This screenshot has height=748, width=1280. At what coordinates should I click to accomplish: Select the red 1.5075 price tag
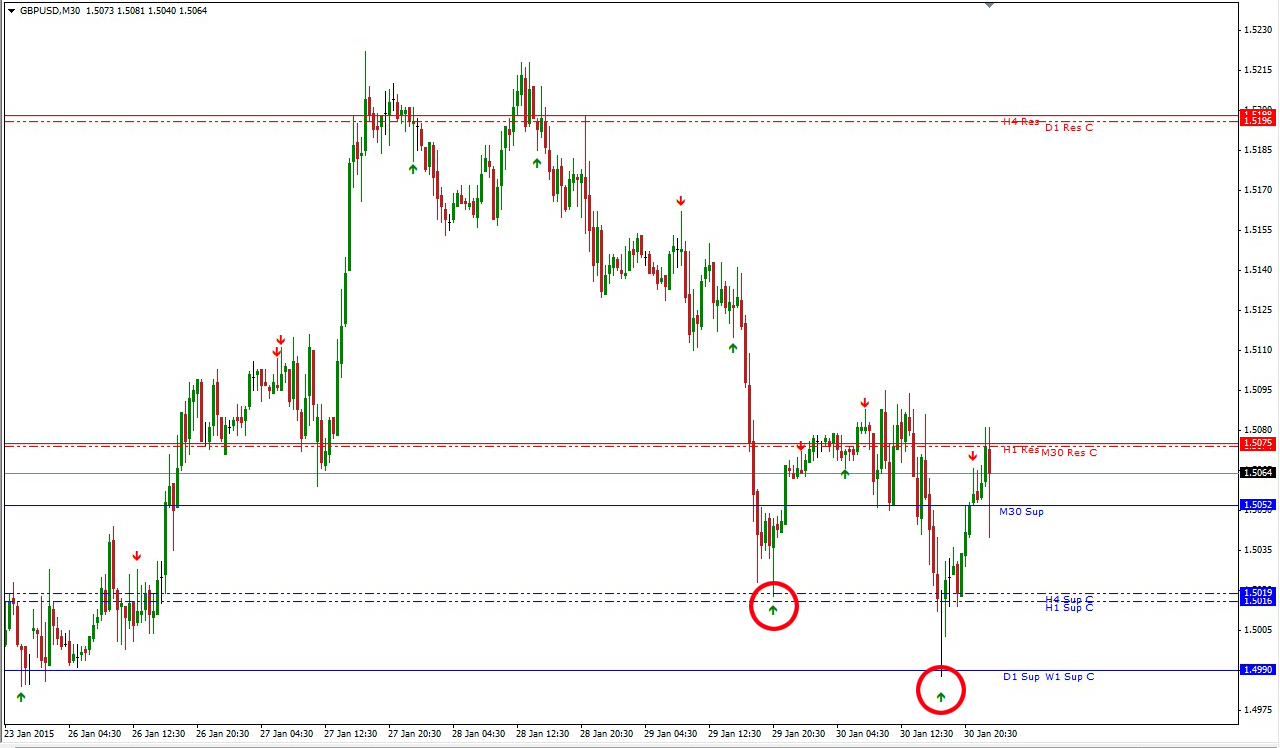pyautogui.click(x=1256, y=444)
